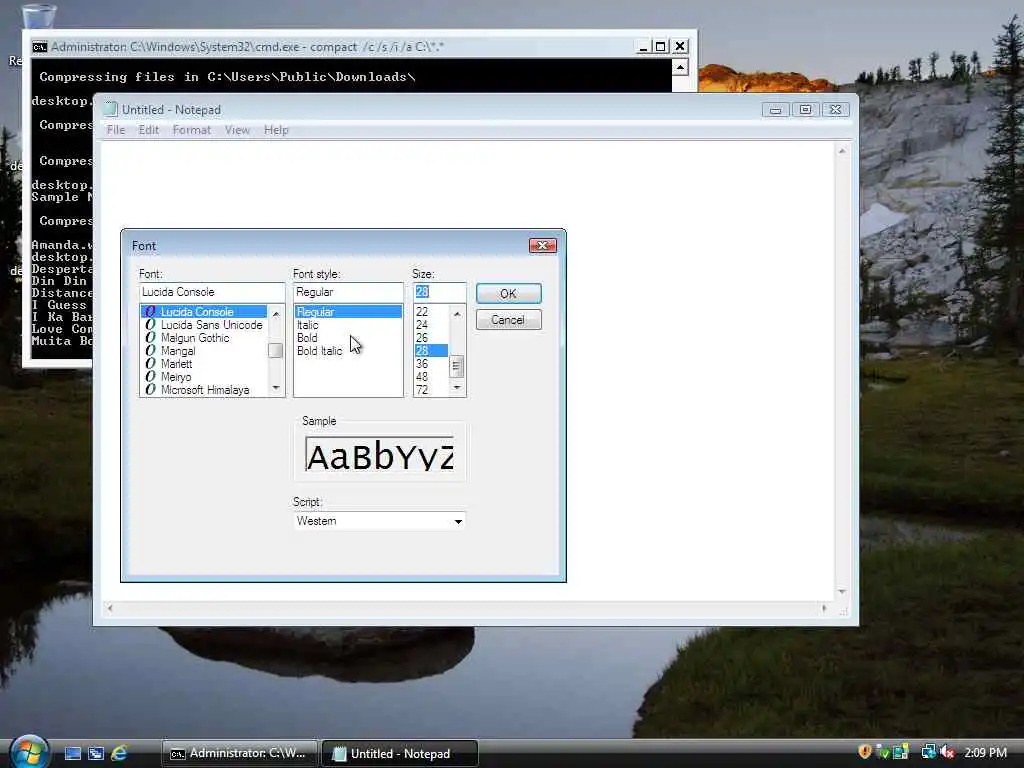The height and width of the screenshot is (768, 1024).
Task: Click size list scroll down arrow
Action: pyautogui.click(x=457, y=388)
